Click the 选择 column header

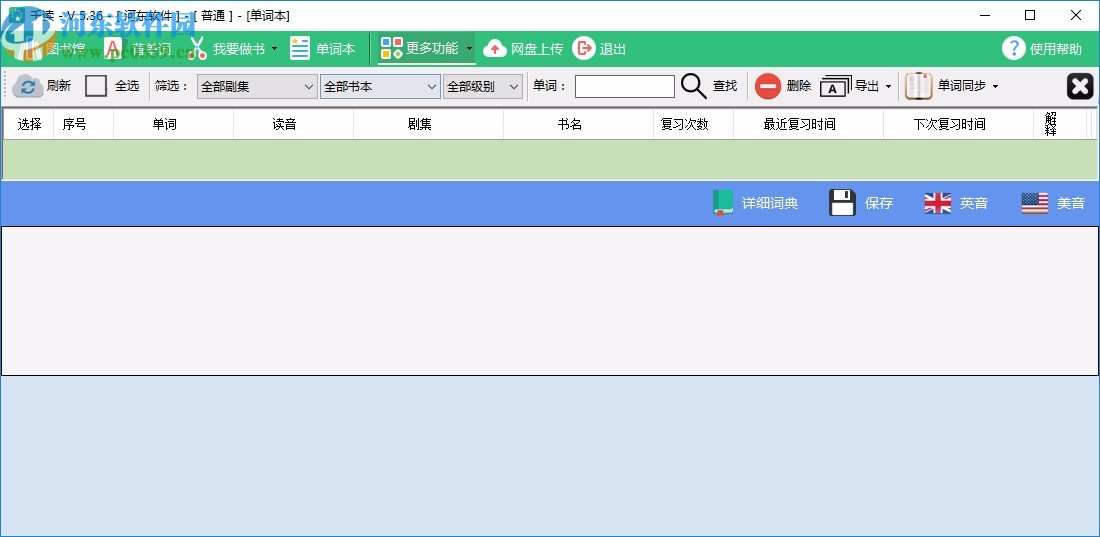[29, 124]
